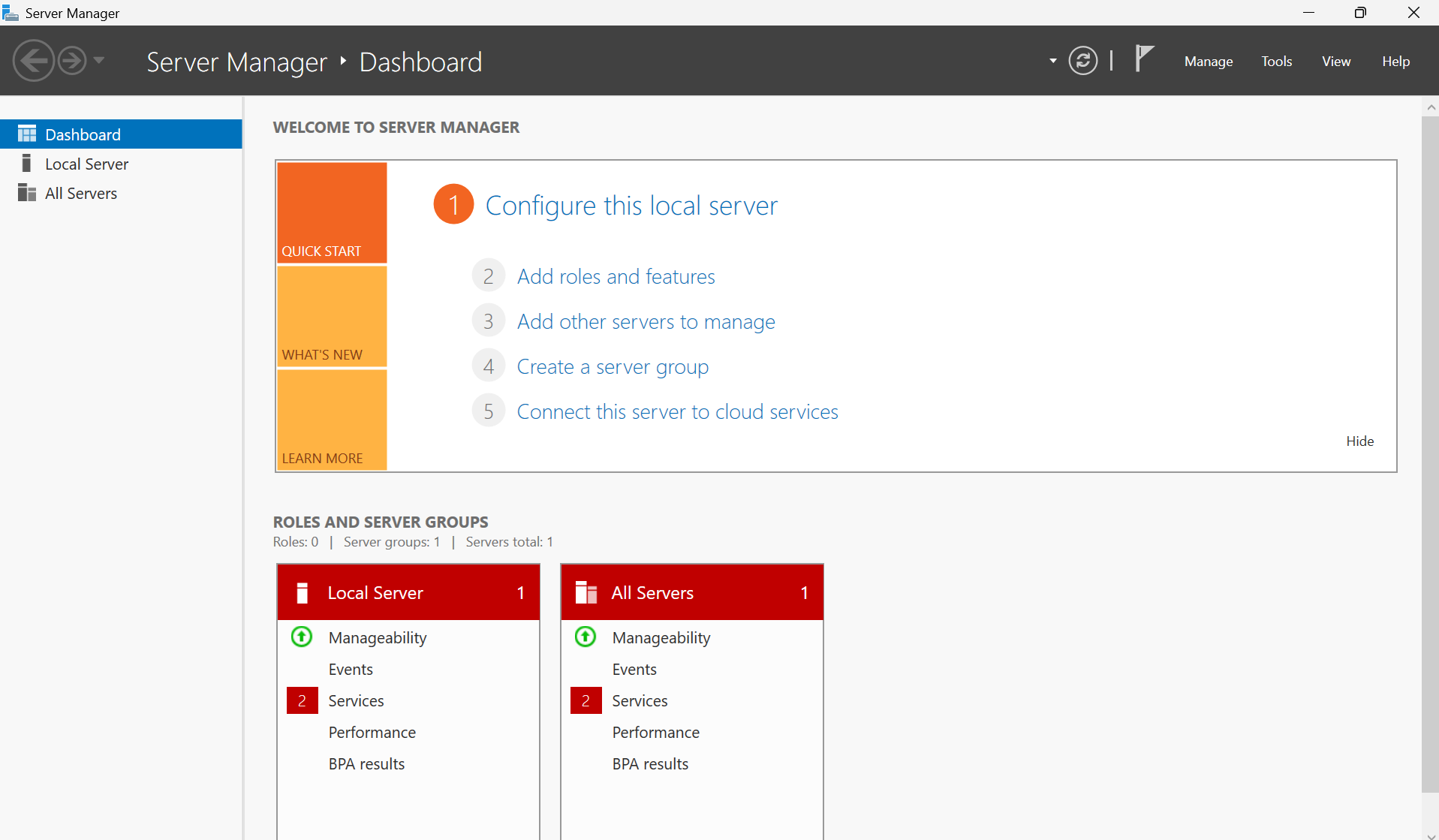Click the step 2 number circle
The image size is (1439, 840).
(488, 276)
